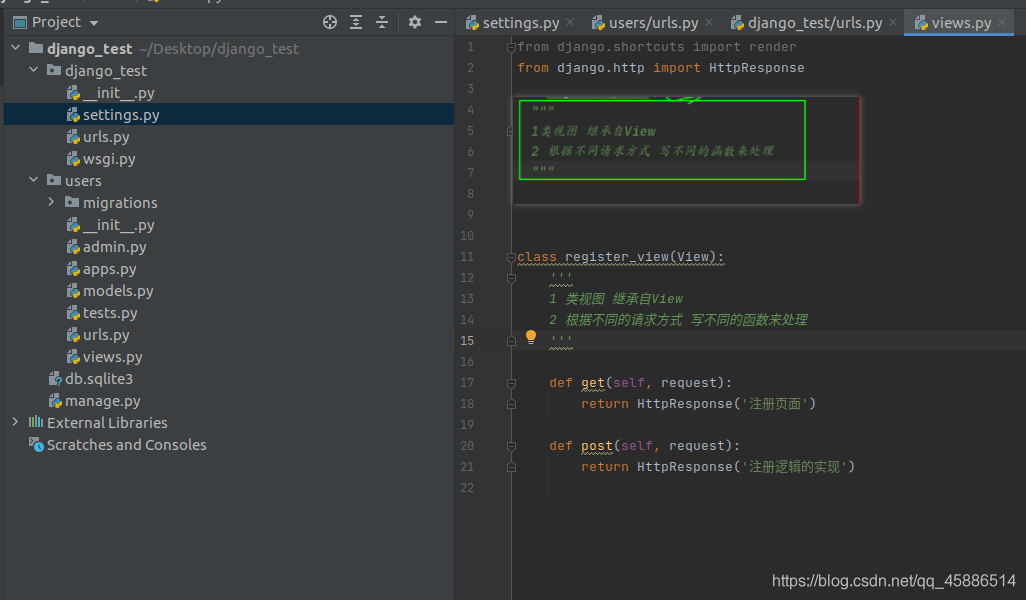Click the expand all icon in Project toolbar

(x=356, y=22)
